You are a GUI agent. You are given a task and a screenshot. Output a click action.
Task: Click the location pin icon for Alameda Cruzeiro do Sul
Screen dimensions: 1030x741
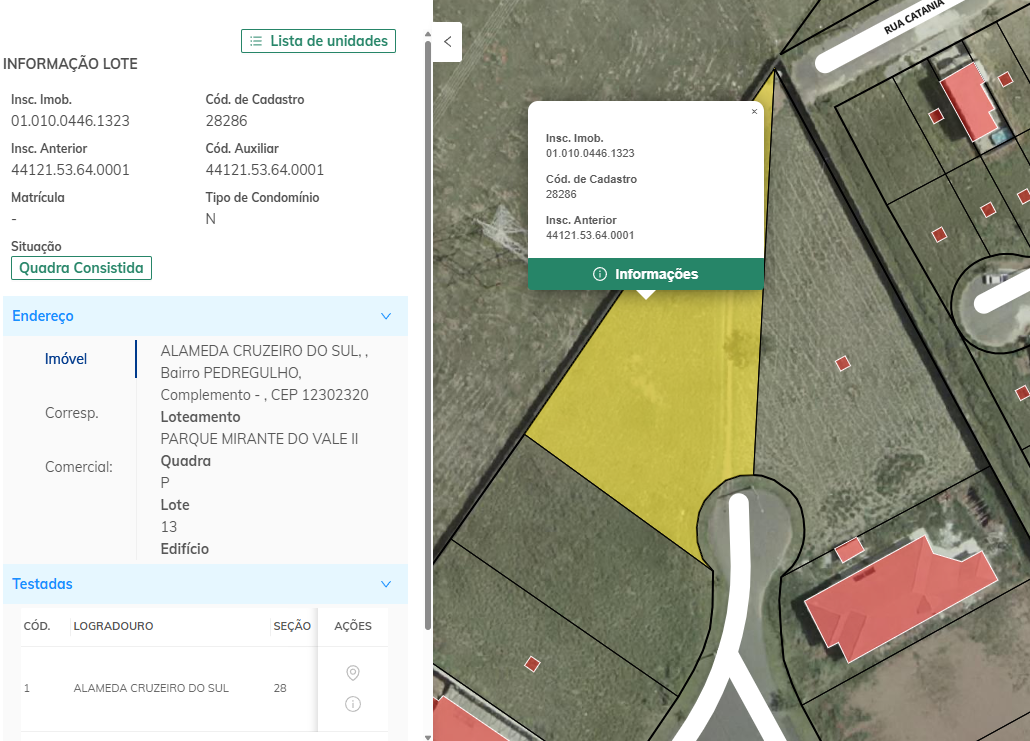point(352,673)
